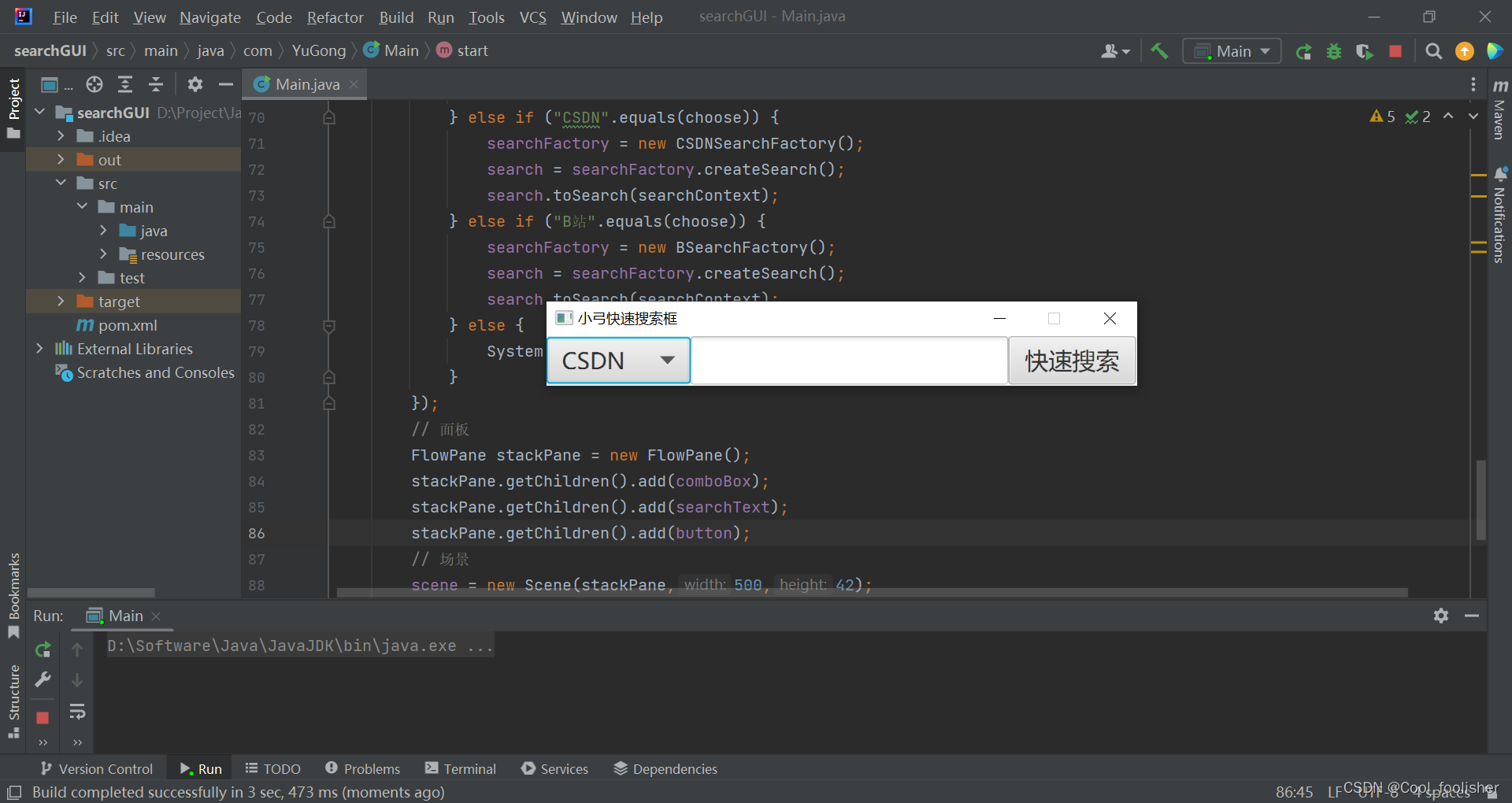
Task: Open Project view mode dropdown
Action: tap(57, 84)
